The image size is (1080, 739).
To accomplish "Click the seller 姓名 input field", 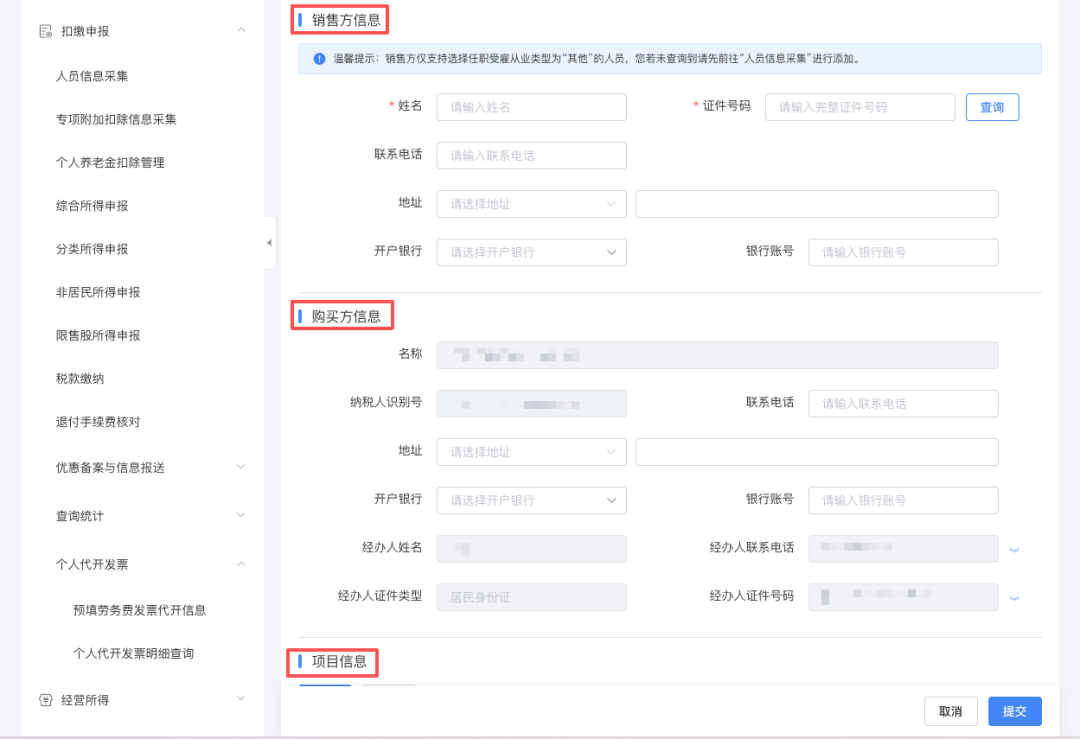I will coord(531,107).
